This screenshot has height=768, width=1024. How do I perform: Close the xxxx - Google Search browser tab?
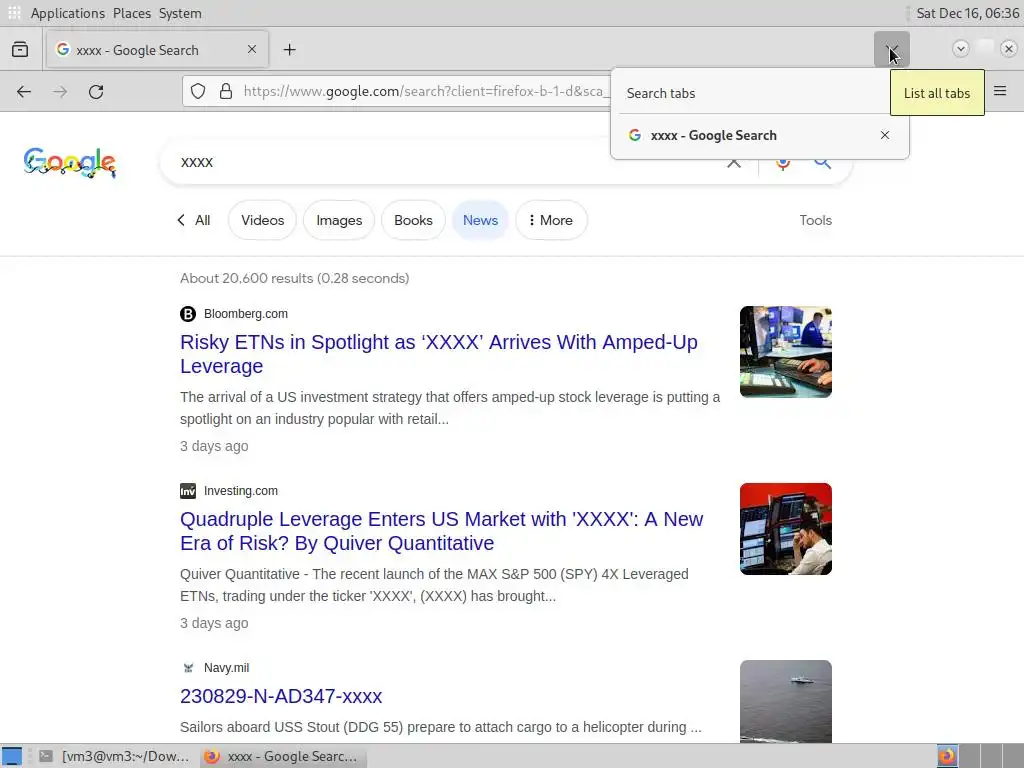252,49
